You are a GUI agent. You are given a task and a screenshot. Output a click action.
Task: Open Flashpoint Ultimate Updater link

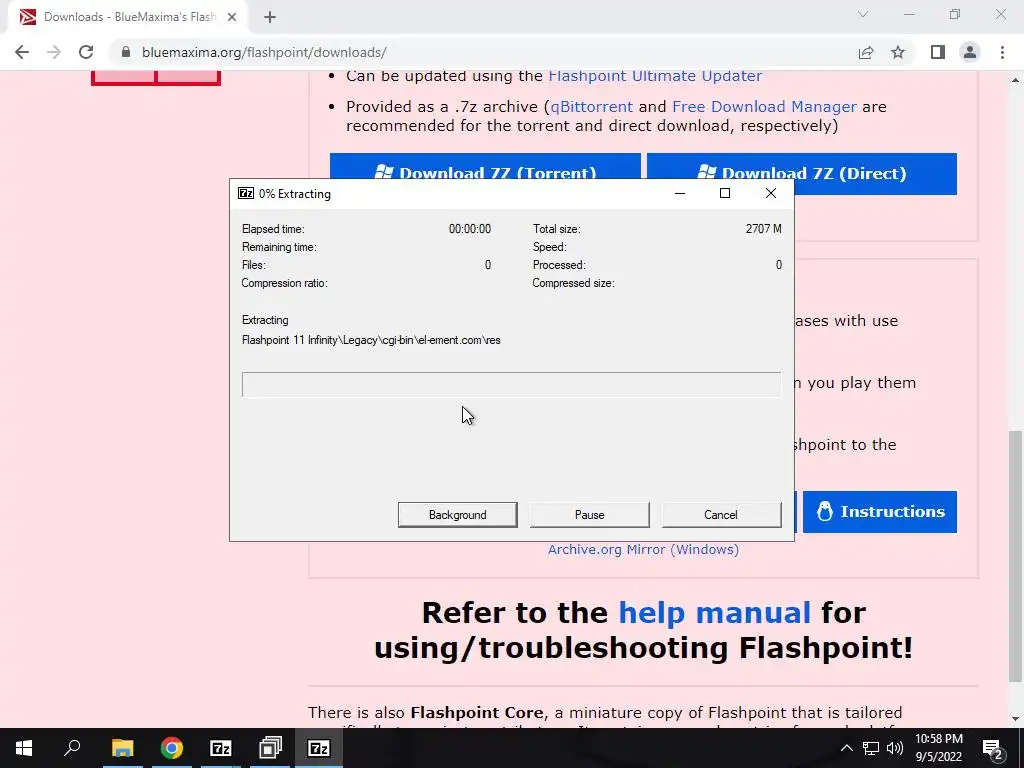pos(655,76)
